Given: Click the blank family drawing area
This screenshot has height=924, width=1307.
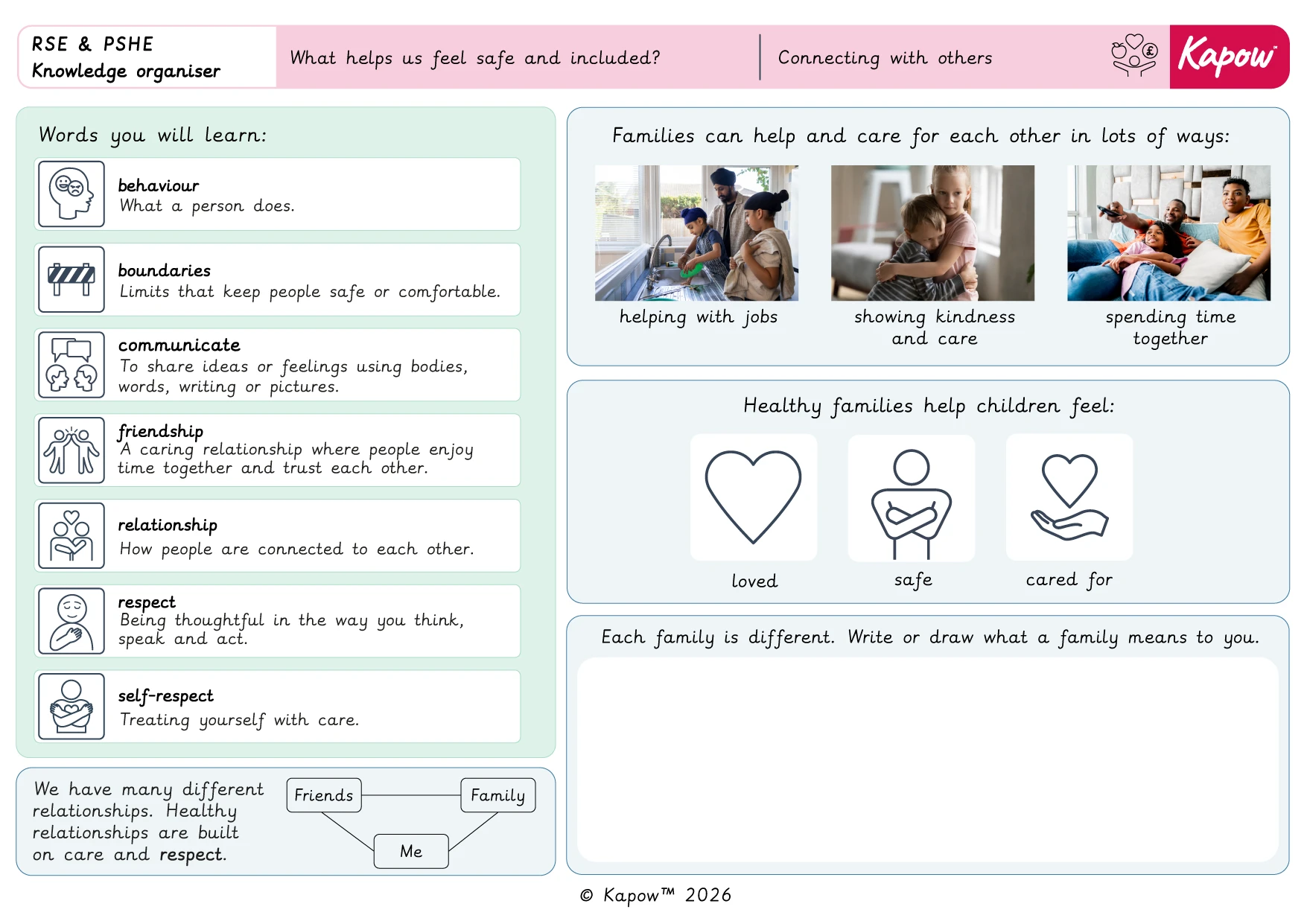Looking at the screenshot, I should [928, 759].
